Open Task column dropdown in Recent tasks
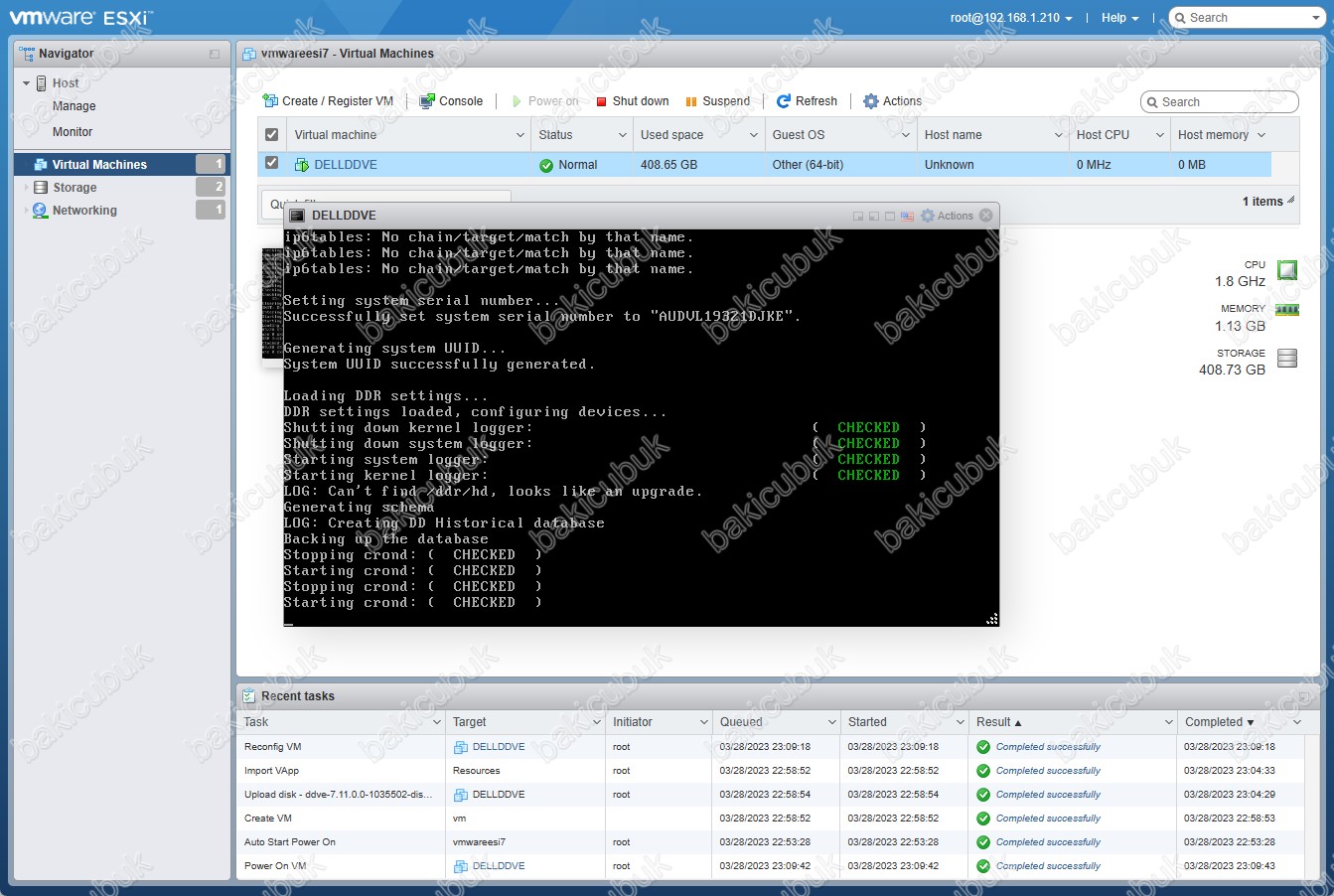Viewport: 1334px width, 896px height. 437,722
